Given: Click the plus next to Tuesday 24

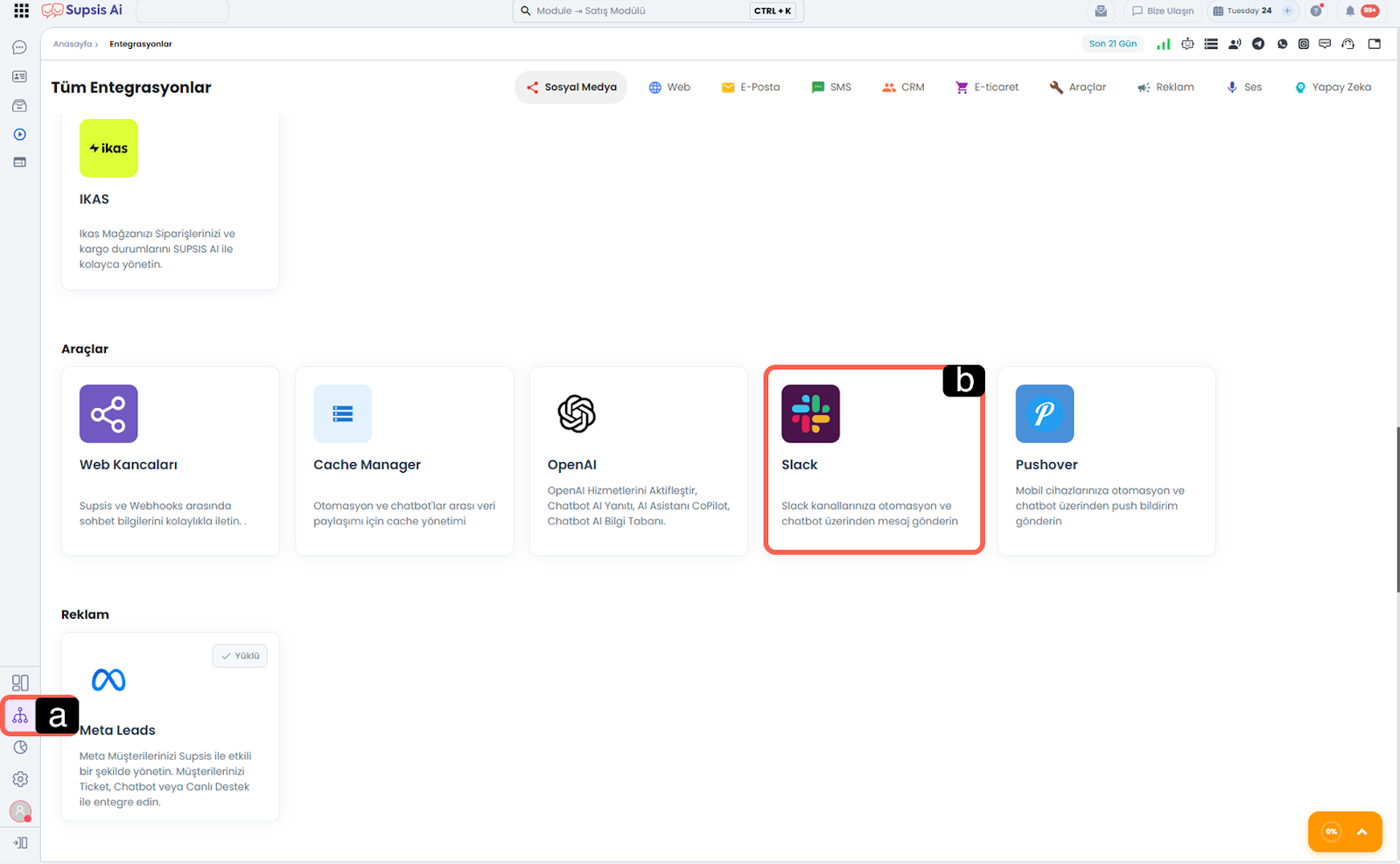Looking at the screenshot, I should (x=1287, y=11).
